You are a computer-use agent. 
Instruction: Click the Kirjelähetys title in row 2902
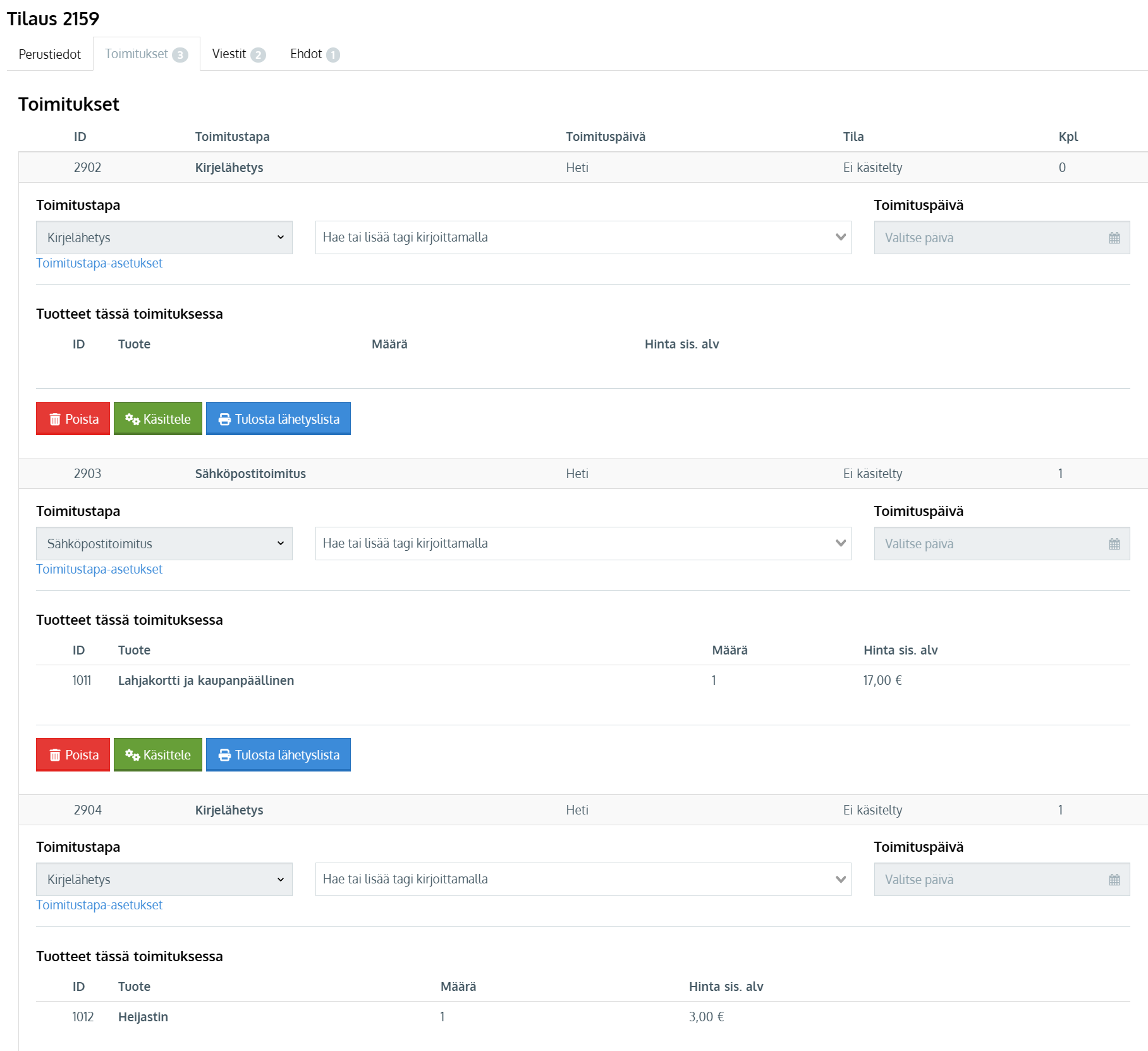tap(229, 168)
